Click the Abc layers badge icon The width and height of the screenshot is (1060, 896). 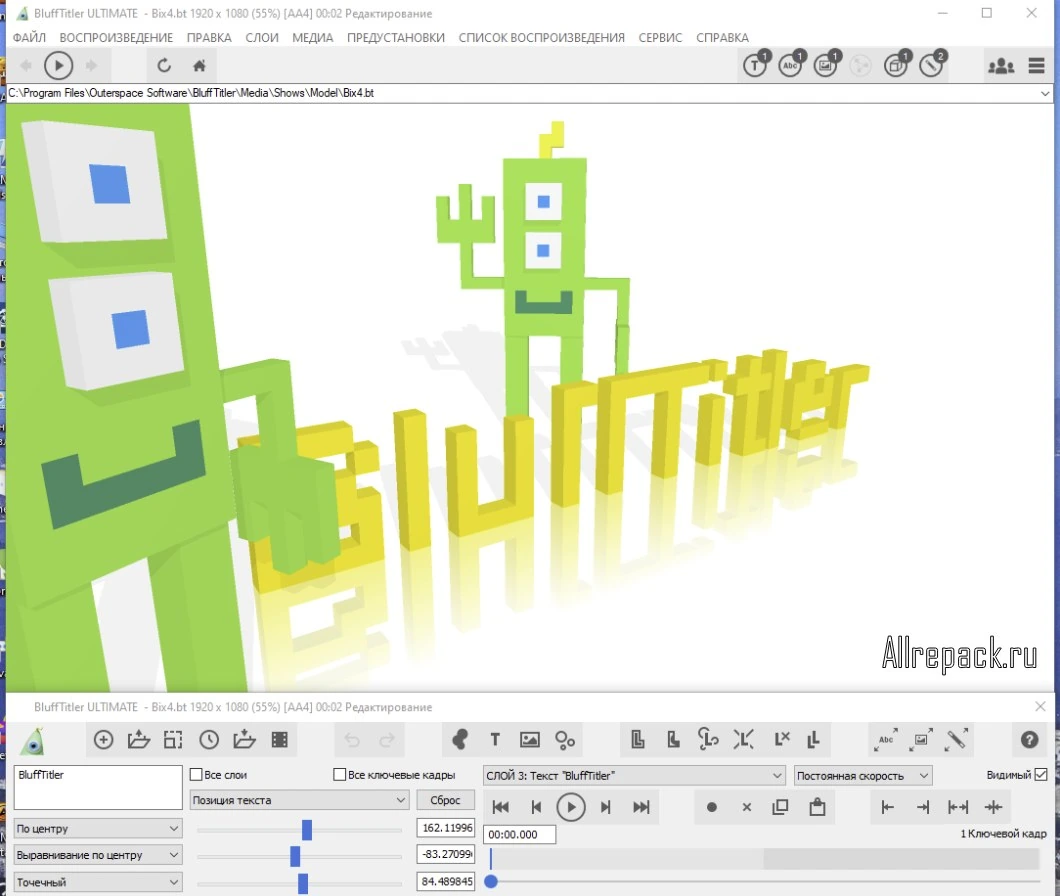click(791, 65)
